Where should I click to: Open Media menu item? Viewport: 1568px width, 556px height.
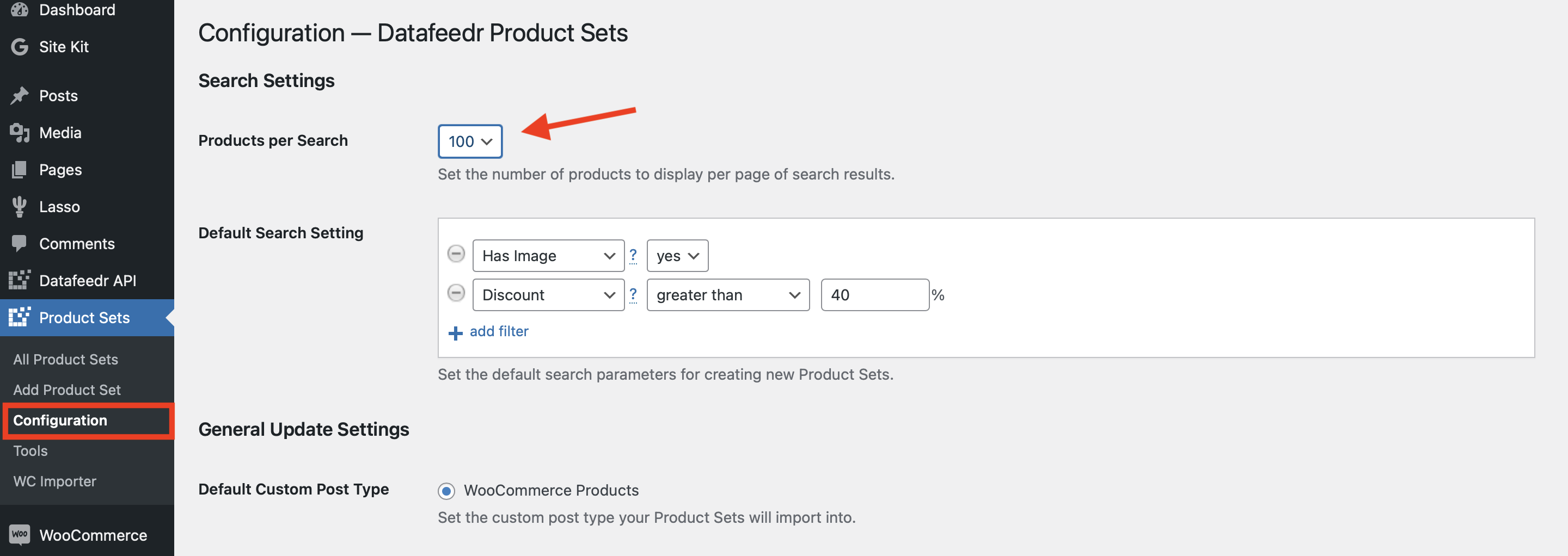coord(87,133)
